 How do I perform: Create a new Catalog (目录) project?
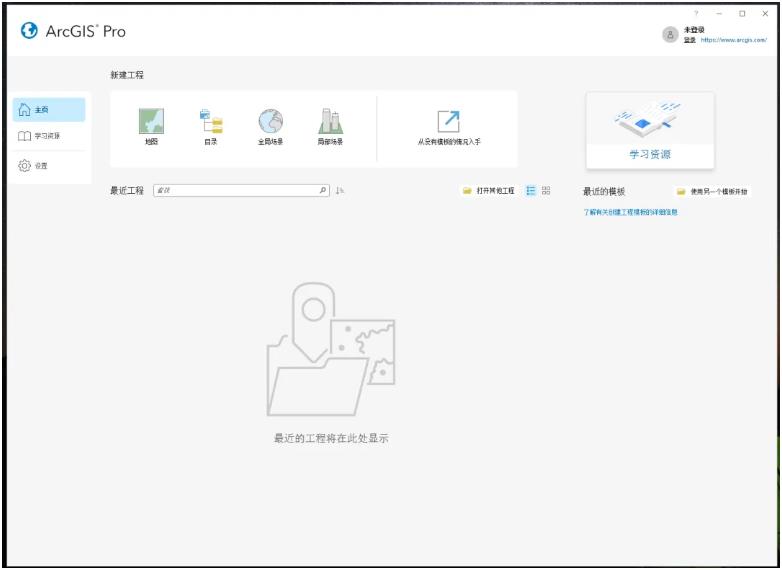tap(211, 127)
